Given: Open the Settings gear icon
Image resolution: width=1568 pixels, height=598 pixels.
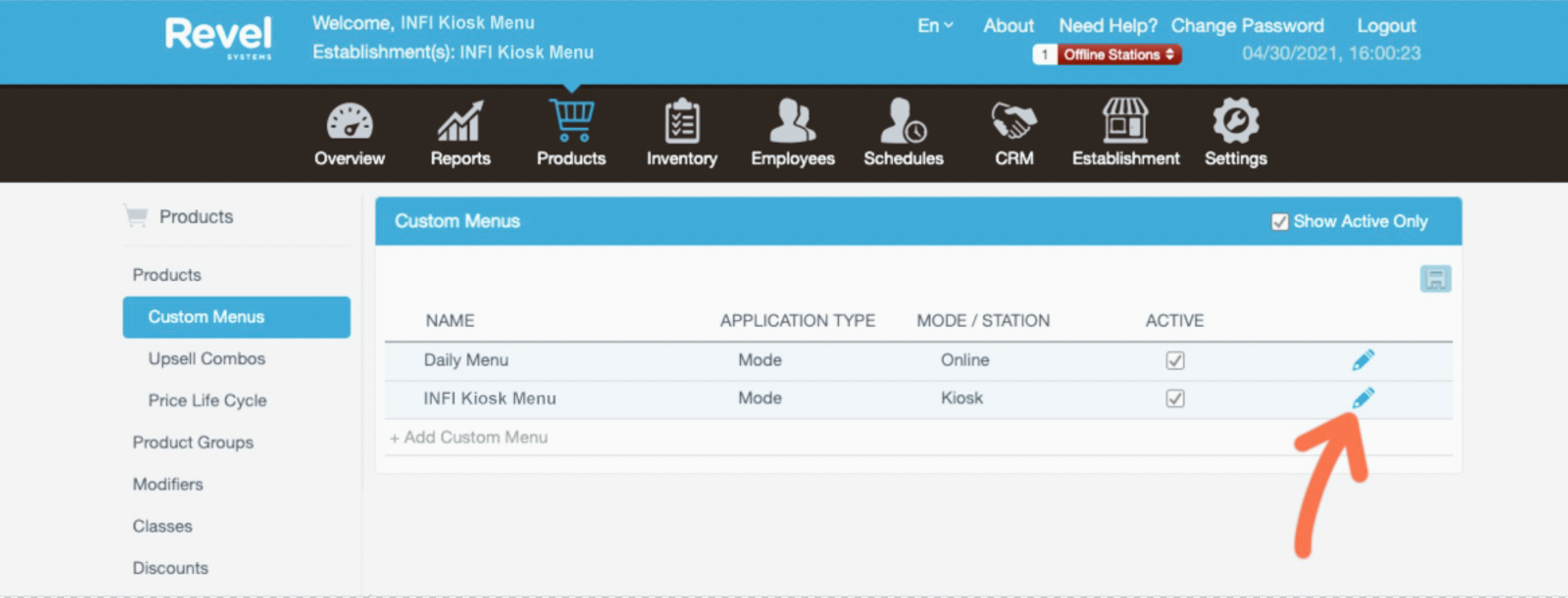Looking at the screenshot, I should tap(1236, 121).
